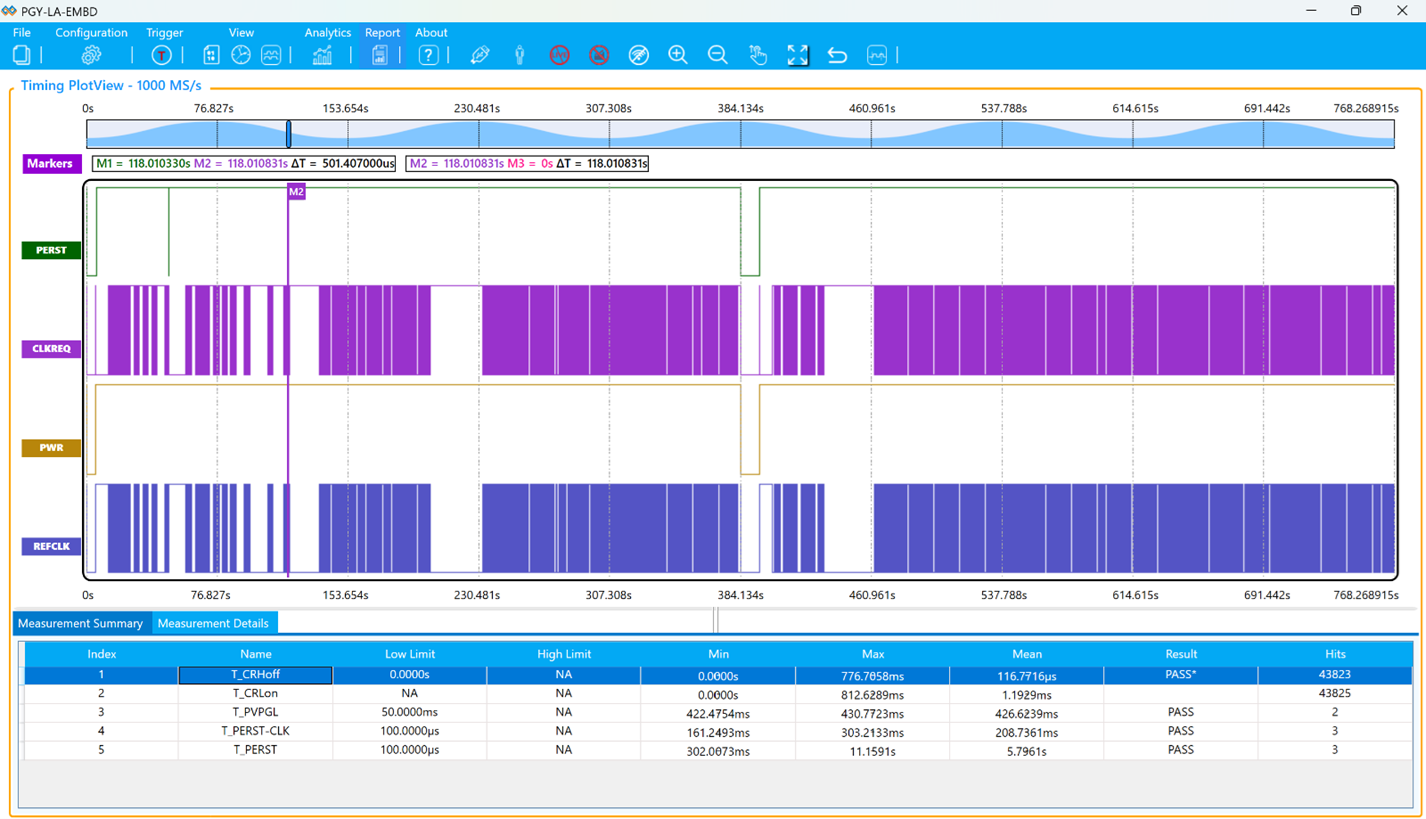1426x819 pixels.
Task: Click the PERST signal label
Action: pyautogui.click(x=51, y=250)
